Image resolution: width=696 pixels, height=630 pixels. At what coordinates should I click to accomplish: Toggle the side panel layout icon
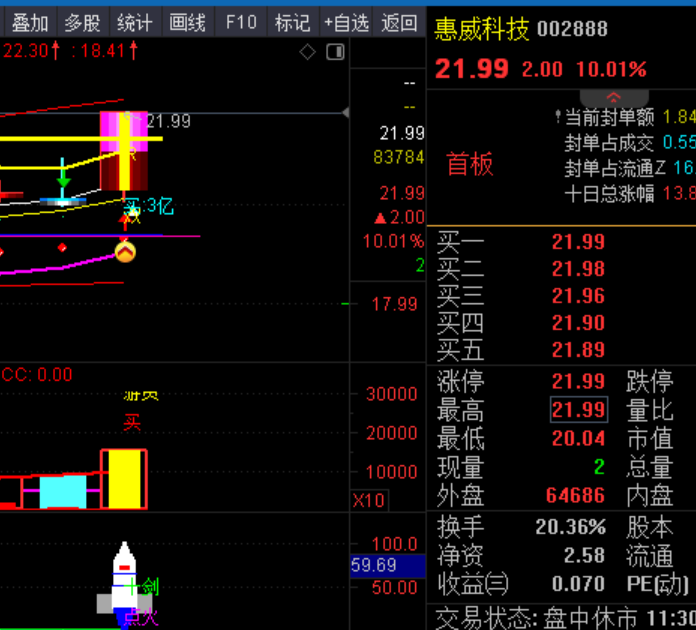tap(335, 52)
